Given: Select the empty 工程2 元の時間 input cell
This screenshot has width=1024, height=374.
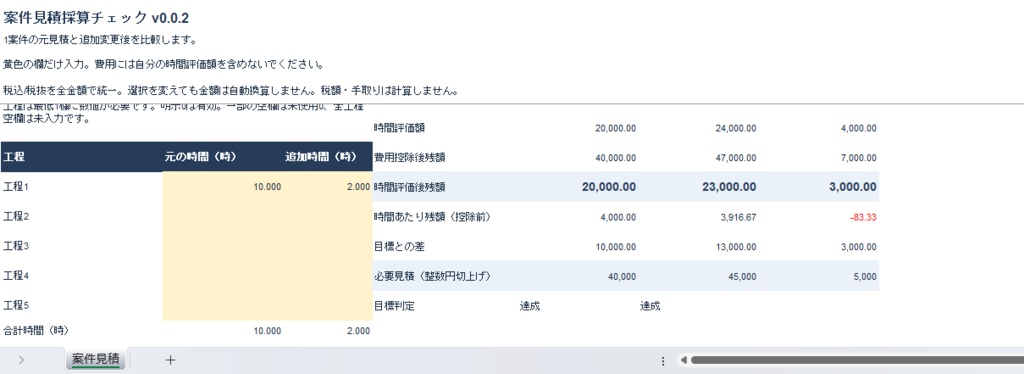Looking at the screenshot, I should [223, 217].
